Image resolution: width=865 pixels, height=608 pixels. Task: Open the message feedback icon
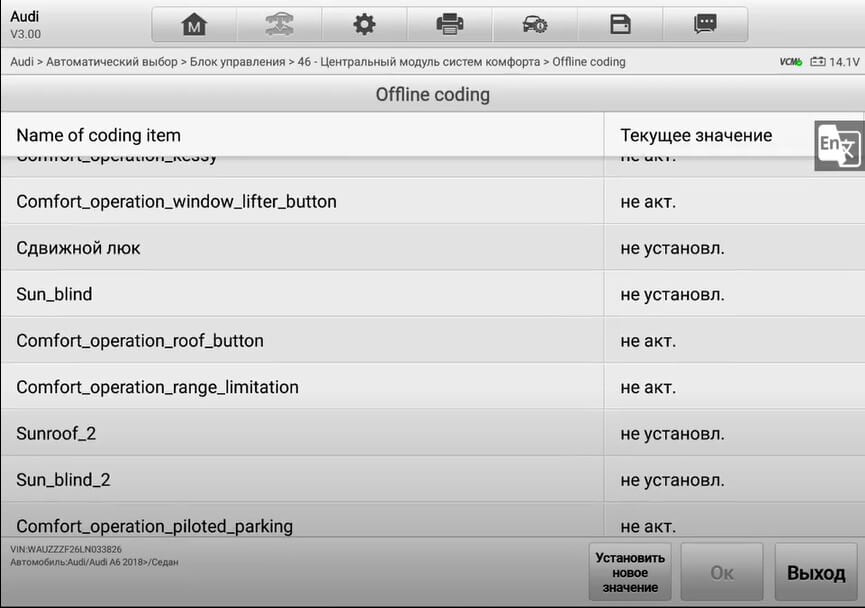pyautogui.click(x=705, y=25)
